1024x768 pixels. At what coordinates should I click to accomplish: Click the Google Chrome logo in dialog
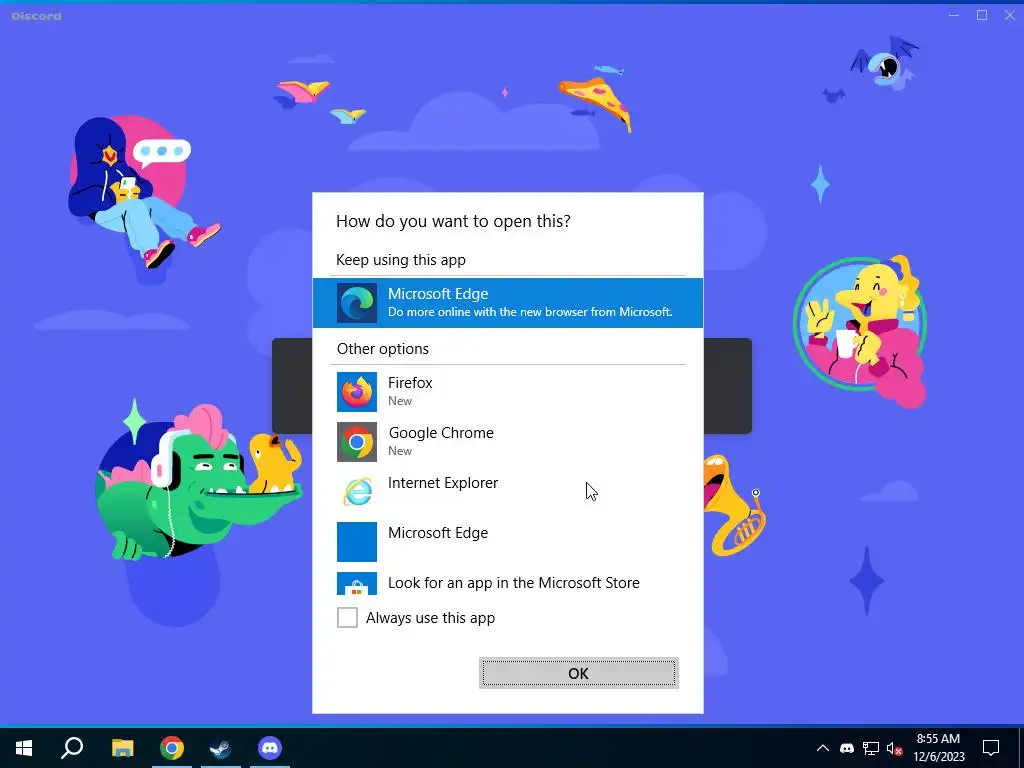pos(357,442)
